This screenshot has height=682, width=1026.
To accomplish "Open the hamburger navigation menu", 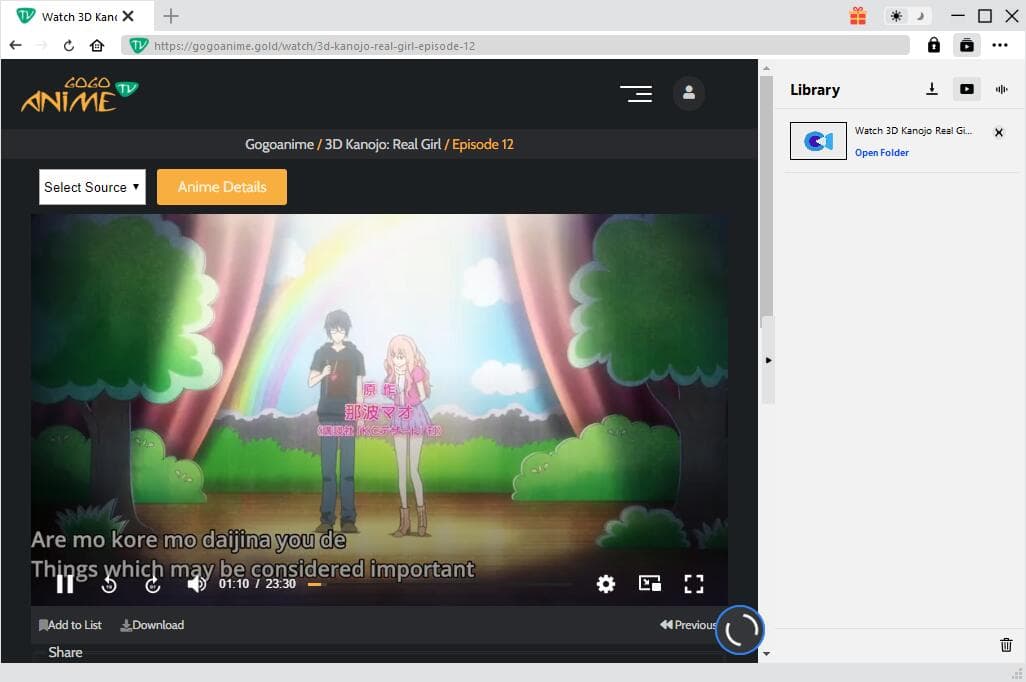I will click(636, 93).
